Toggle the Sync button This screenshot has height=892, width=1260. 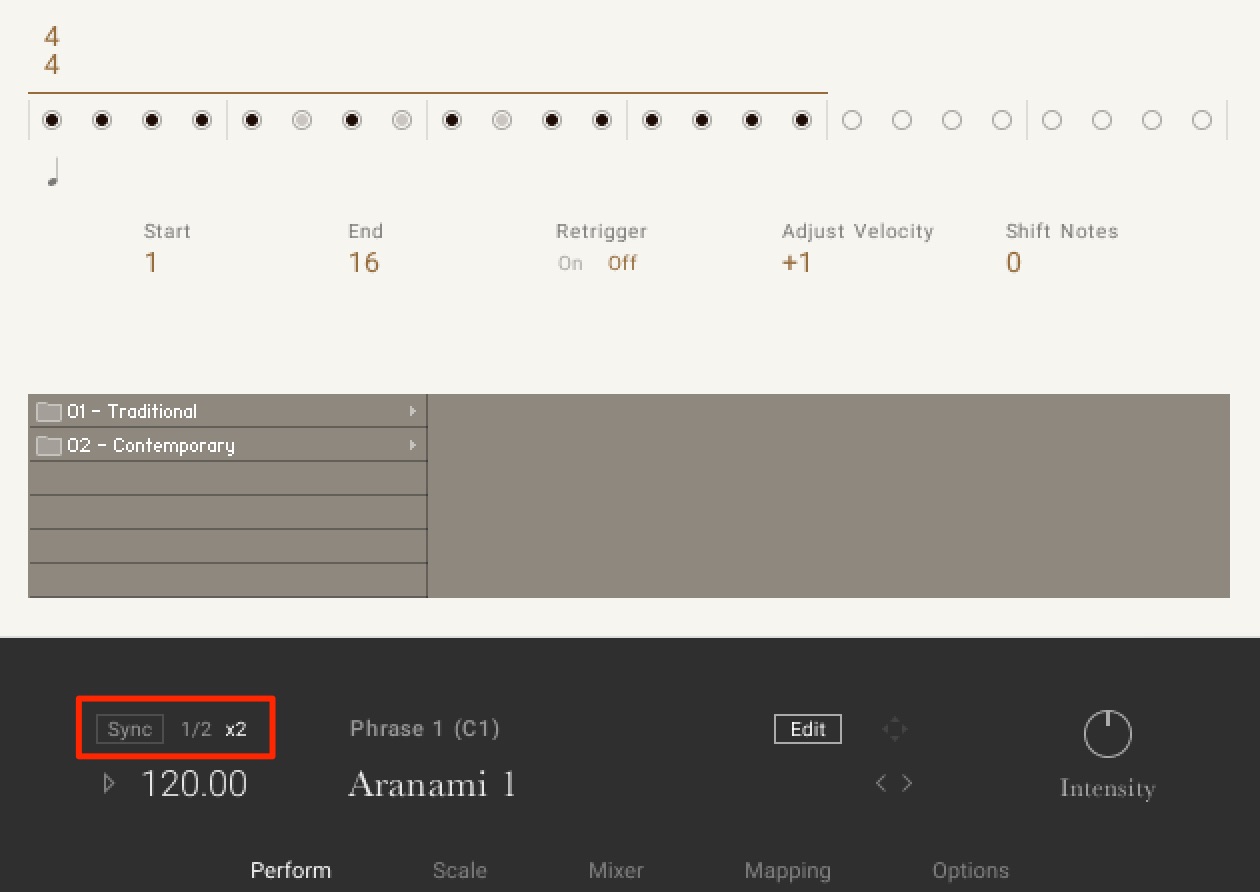(130, 729)
